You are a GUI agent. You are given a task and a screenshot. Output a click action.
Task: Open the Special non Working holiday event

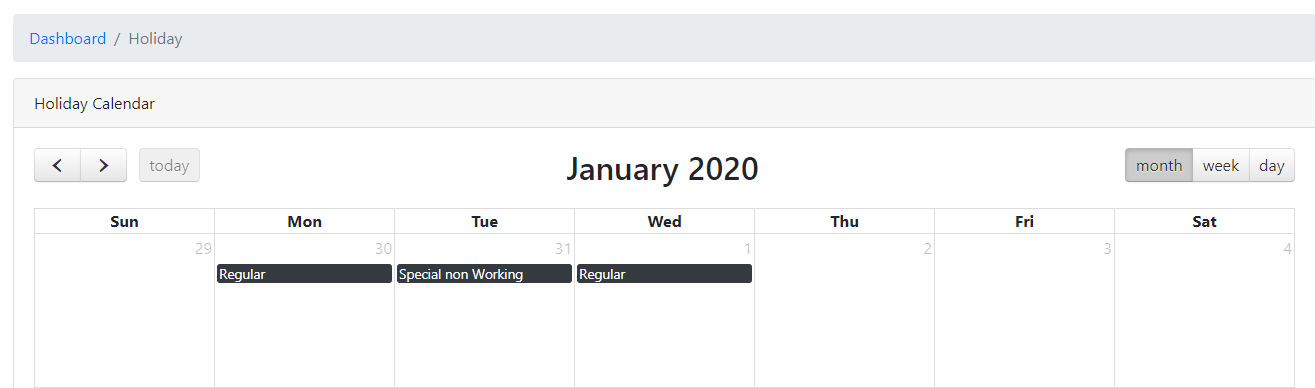484,274
